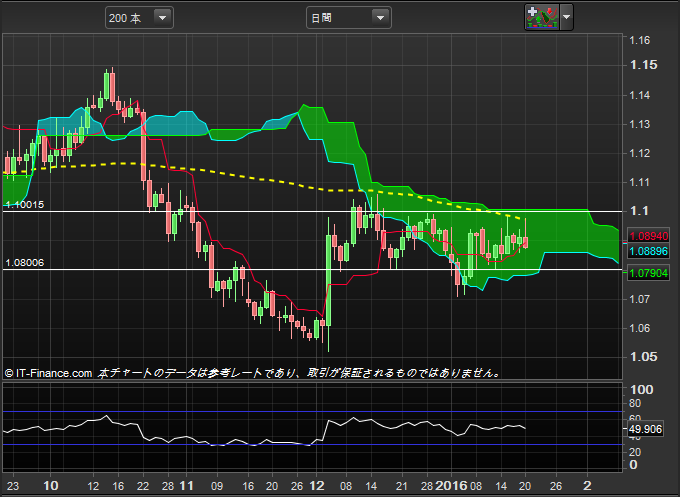Click the 1.1 price axis label
This screenshot has height=497, width=680.
coord(639,211)
